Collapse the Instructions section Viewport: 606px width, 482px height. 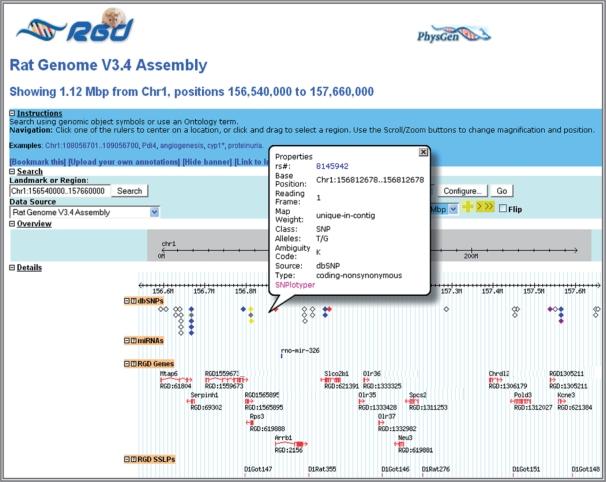(x=12, y=113)
